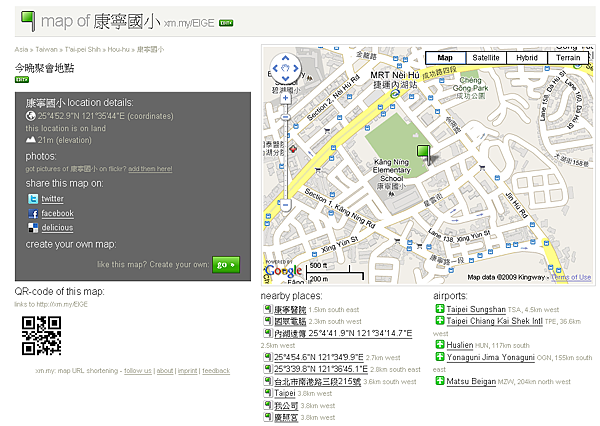Screen dimensions: 600x426
Task: Click Taiwan in the breadcrumb
Action: (x=46, y=49)
